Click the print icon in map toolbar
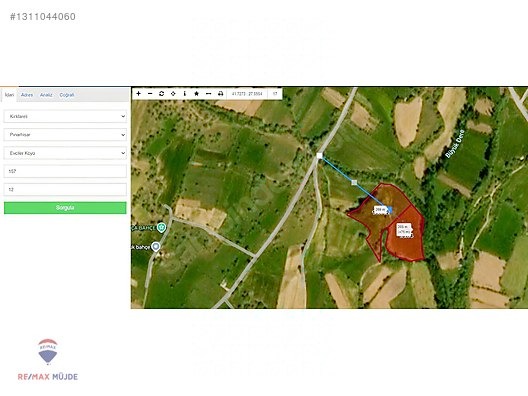The height and width of the screenshot is (396, 528). (221, 93)
